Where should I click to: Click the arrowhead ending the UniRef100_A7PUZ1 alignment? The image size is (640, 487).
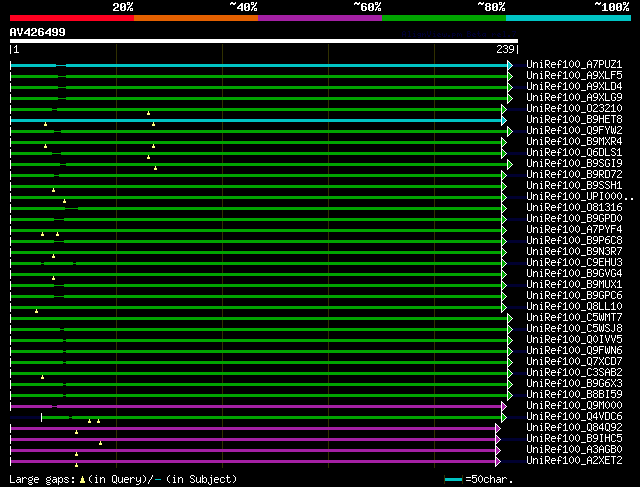click(510, 65)
